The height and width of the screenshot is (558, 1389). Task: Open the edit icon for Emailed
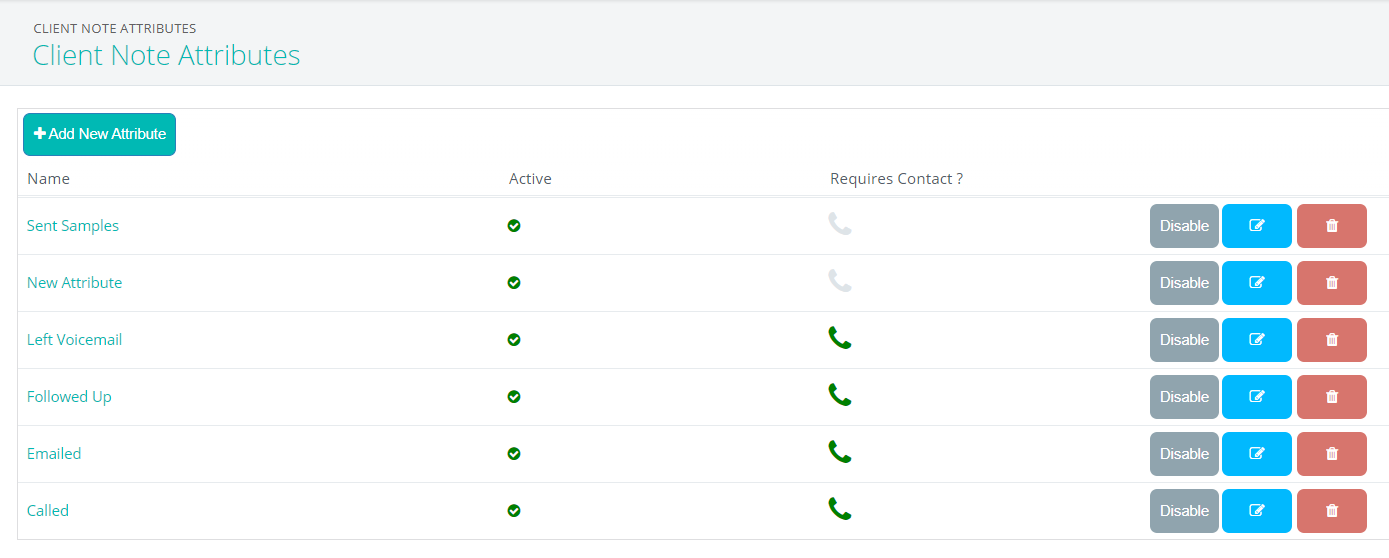[1257, 454]
